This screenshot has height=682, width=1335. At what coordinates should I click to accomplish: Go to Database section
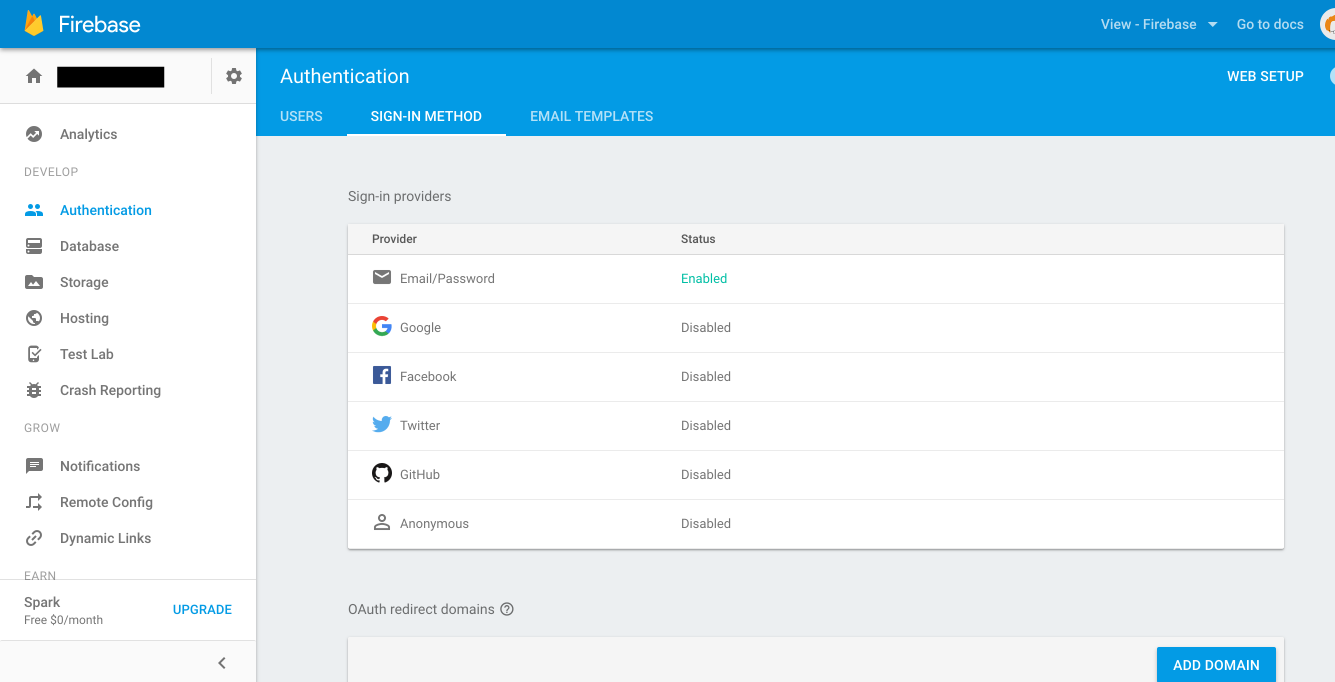[89, 246]
